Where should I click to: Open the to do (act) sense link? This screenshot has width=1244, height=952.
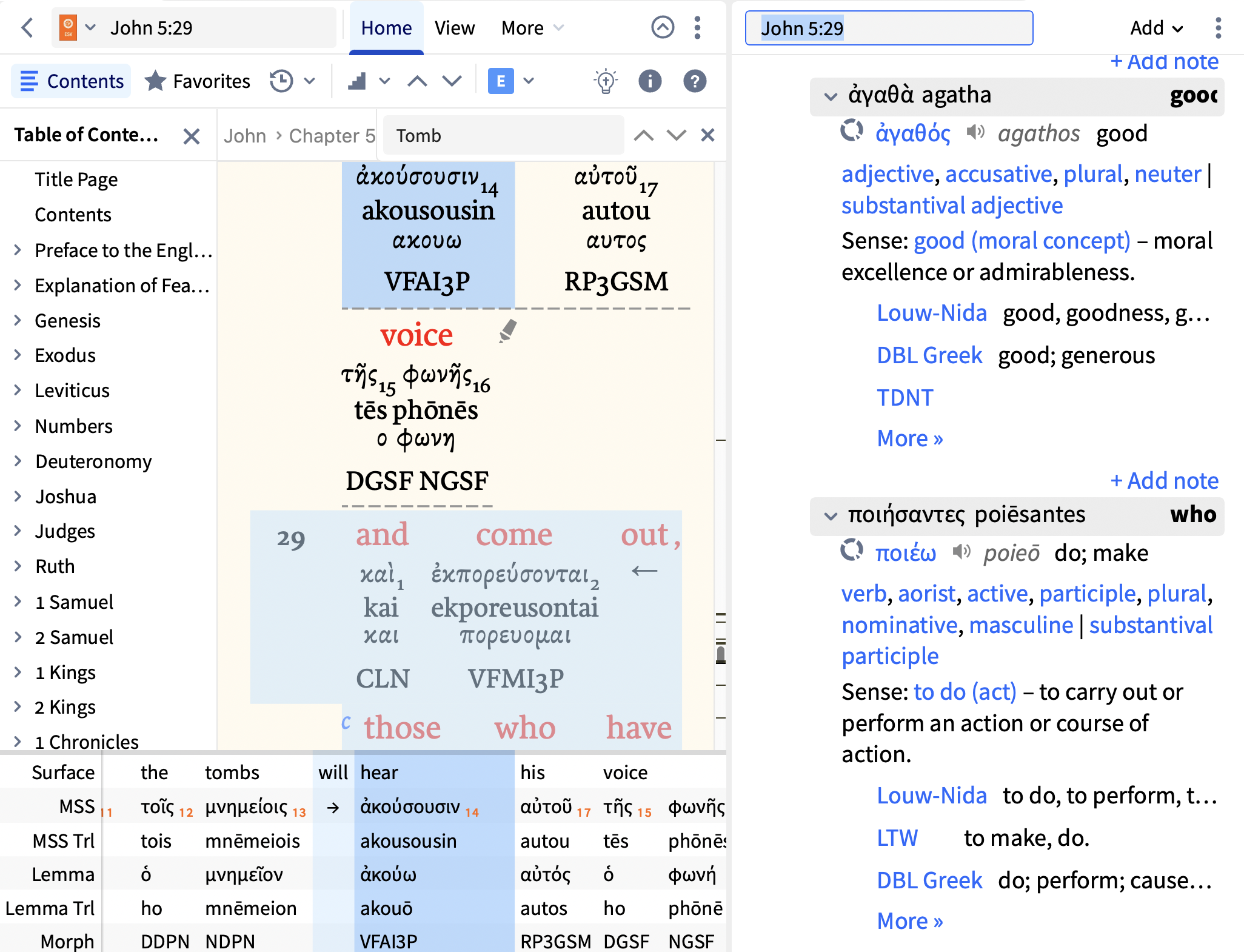965,692
